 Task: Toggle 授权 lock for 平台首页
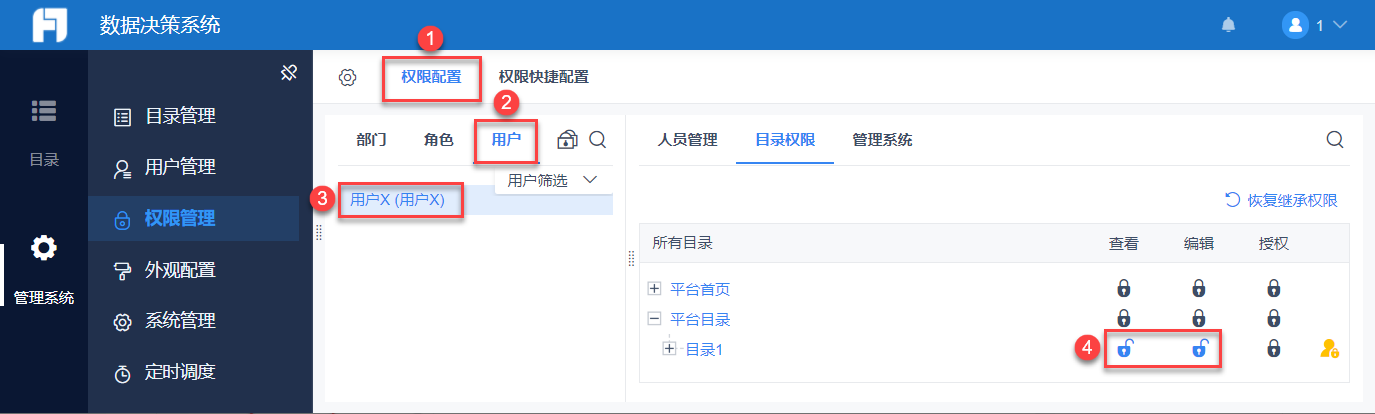[1273, 289]
